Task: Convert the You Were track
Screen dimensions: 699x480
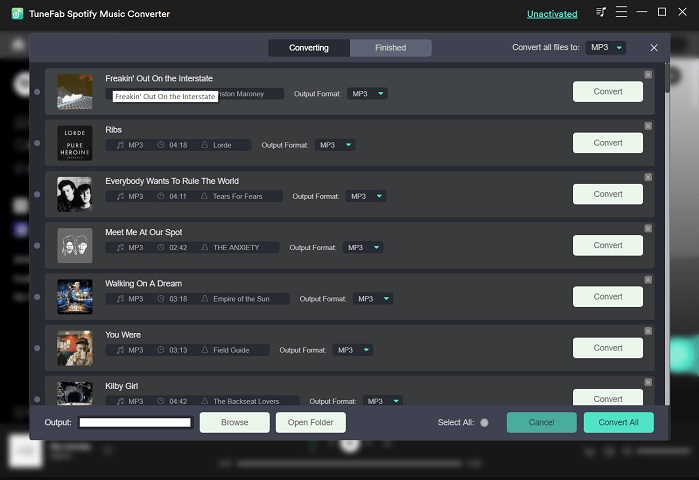Action: [608, 348]
